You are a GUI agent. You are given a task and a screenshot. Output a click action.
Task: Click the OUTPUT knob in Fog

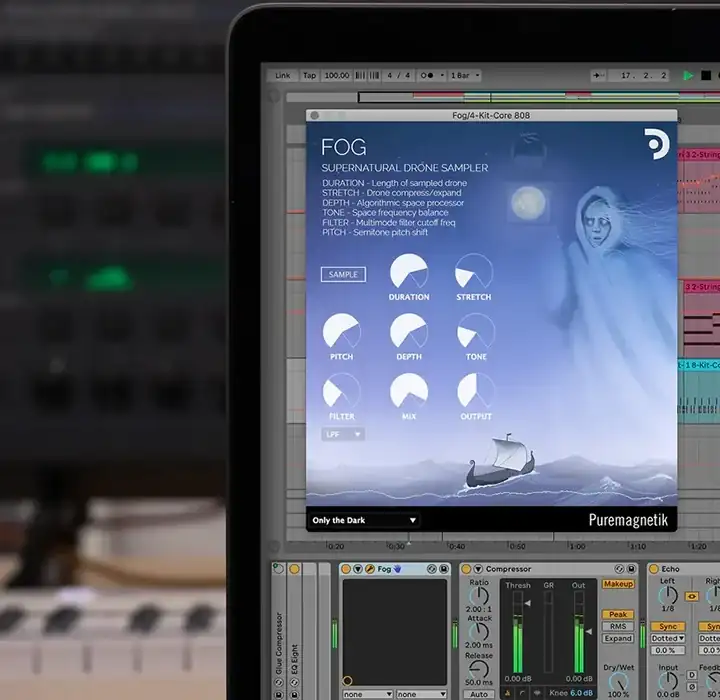tap(476, 391)
